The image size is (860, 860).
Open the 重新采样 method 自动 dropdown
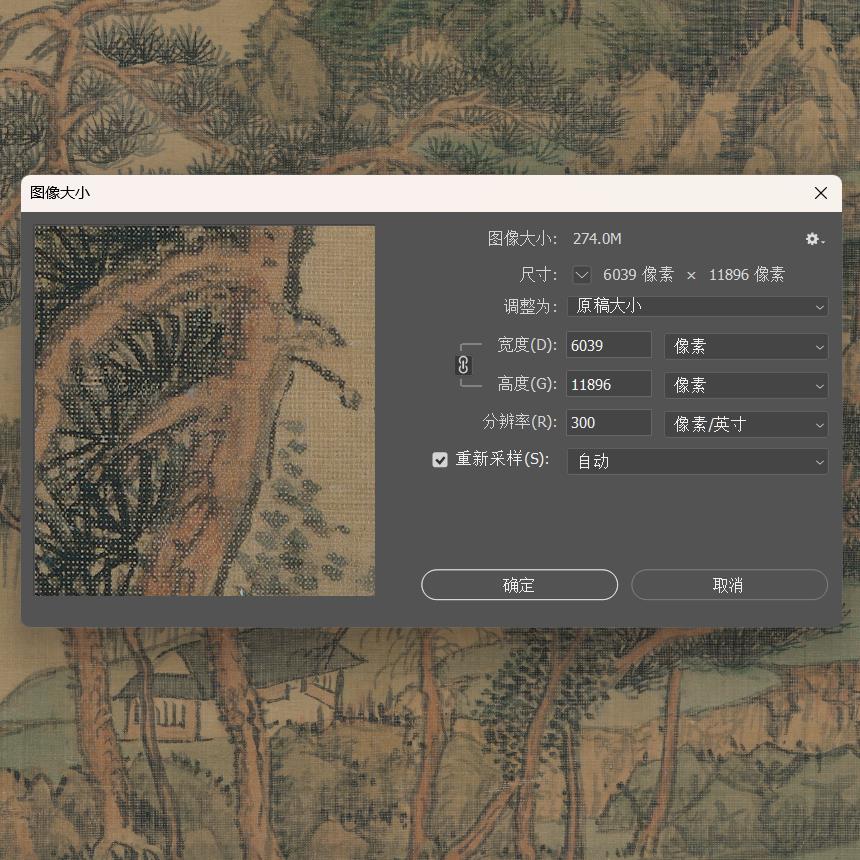[x=697, y=461]
